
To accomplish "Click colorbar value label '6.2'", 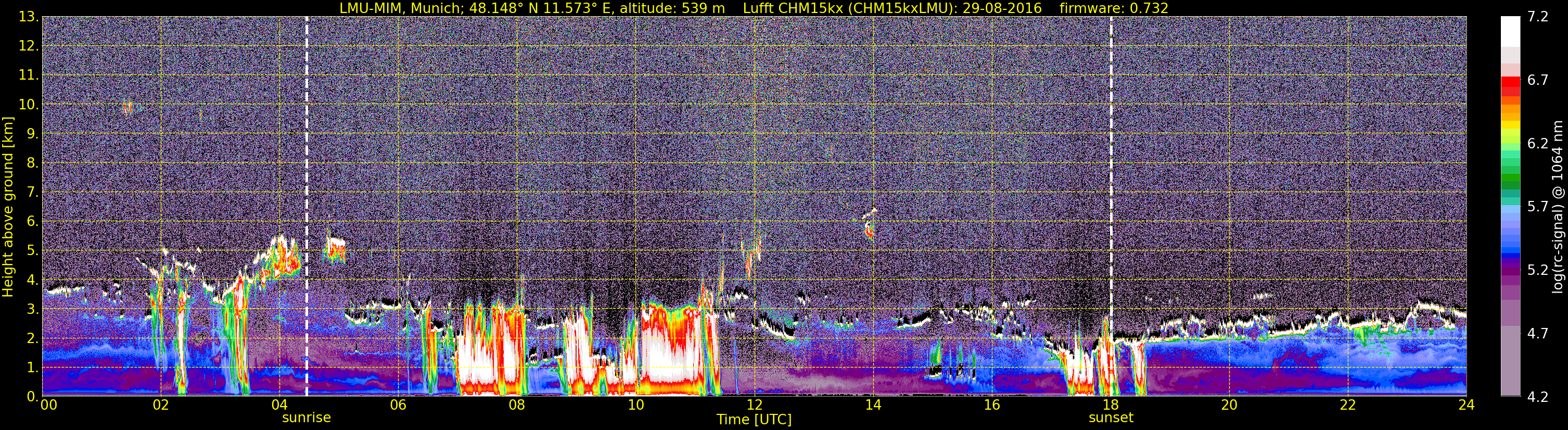I will [1538, 143].
